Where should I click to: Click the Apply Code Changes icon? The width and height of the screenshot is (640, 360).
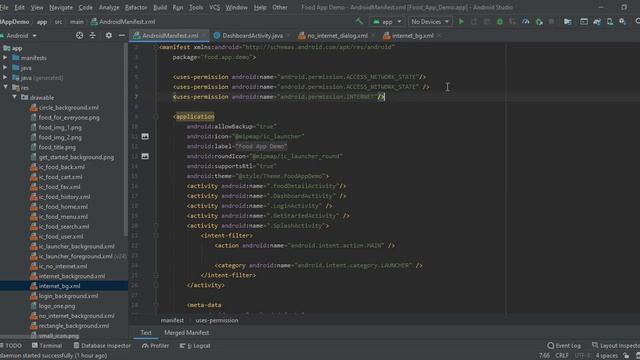pyautogui.click(x=487, y=22)
